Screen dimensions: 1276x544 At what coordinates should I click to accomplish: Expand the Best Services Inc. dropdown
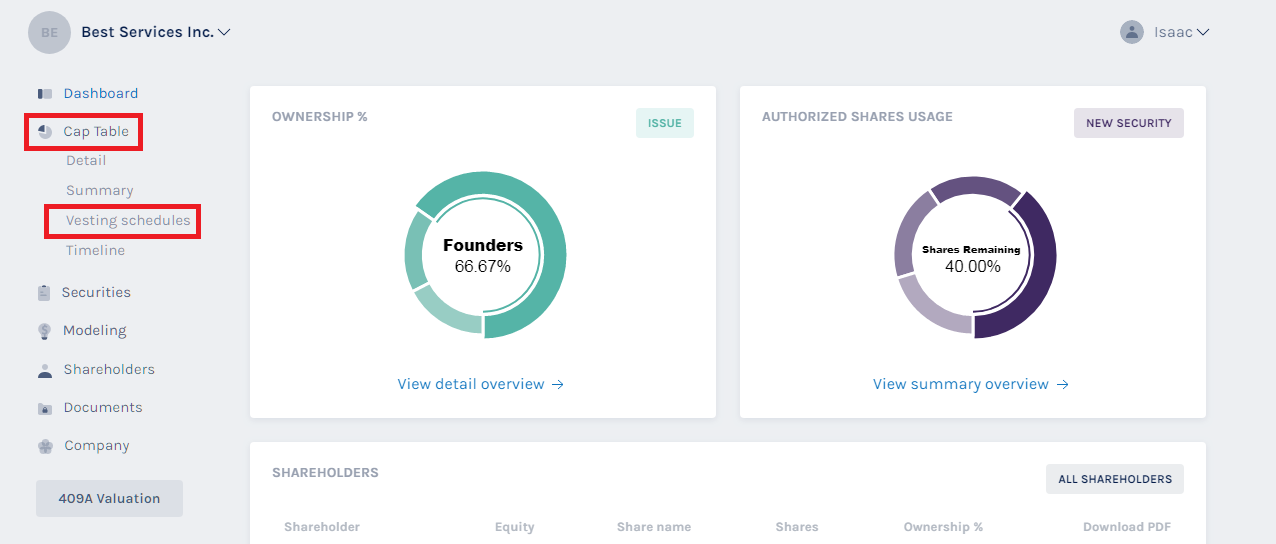224,32
